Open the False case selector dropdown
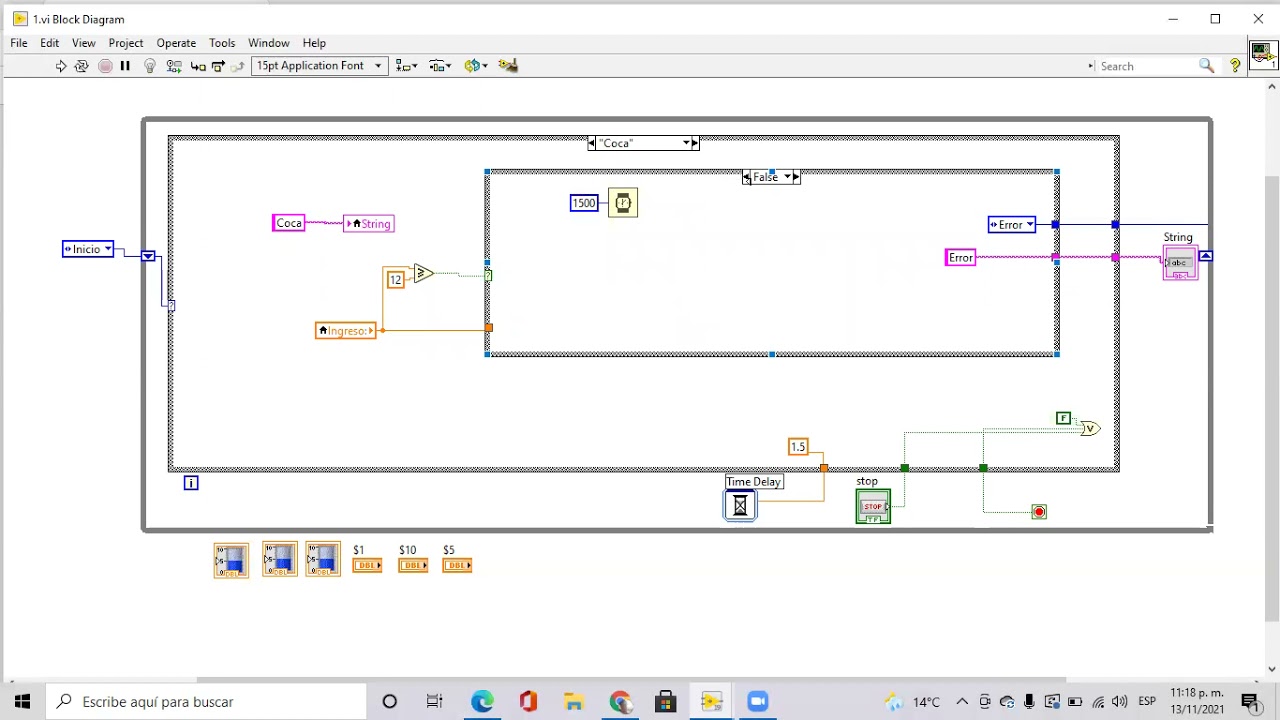The width and height of the screenshot is (1280, 720). tap(787, 177)
